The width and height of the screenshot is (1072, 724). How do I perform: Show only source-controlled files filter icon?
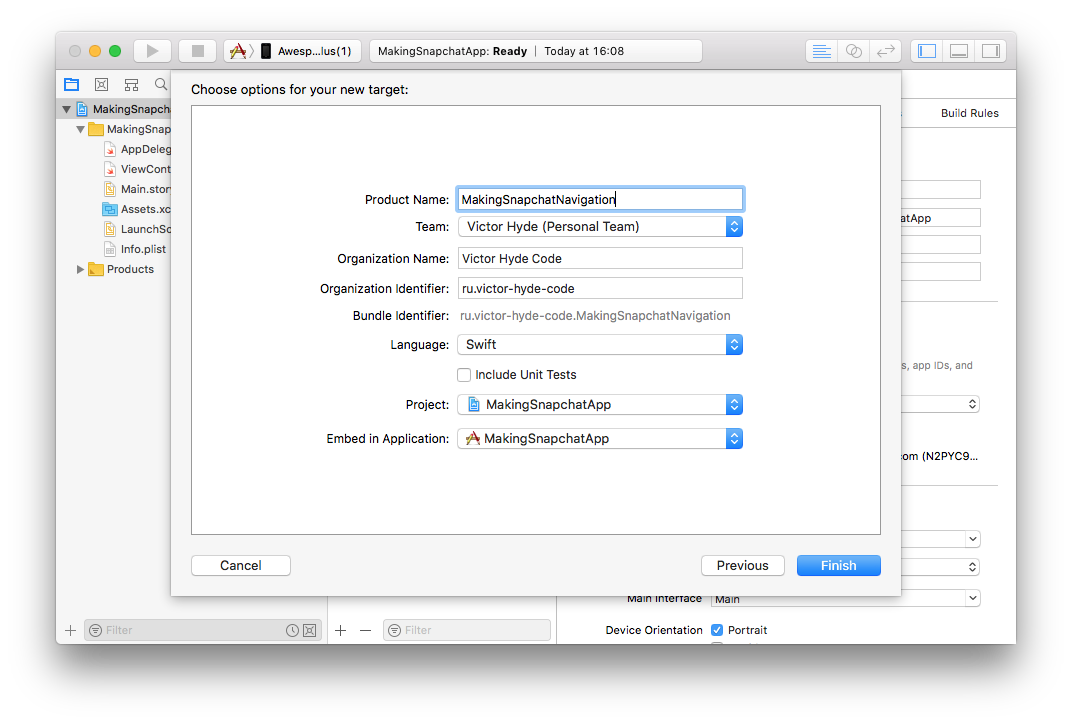[x=310, y=630]
